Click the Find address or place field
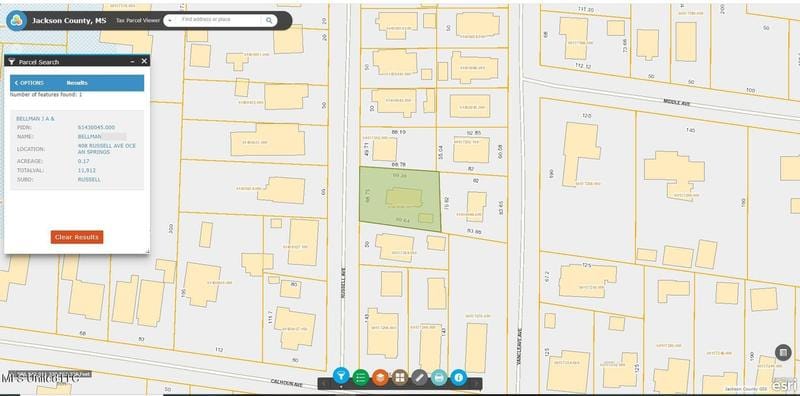 pos(219,20)
